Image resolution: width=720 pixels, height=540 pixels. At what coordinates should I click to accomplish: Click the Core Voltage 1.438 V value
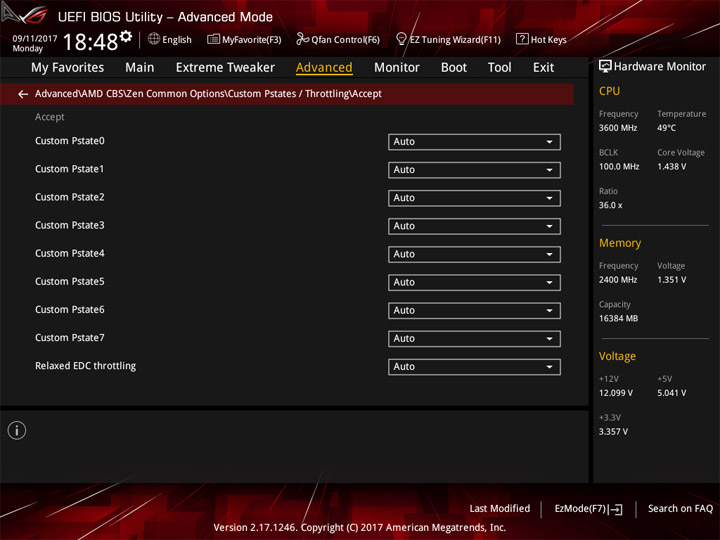pos(672,167)
